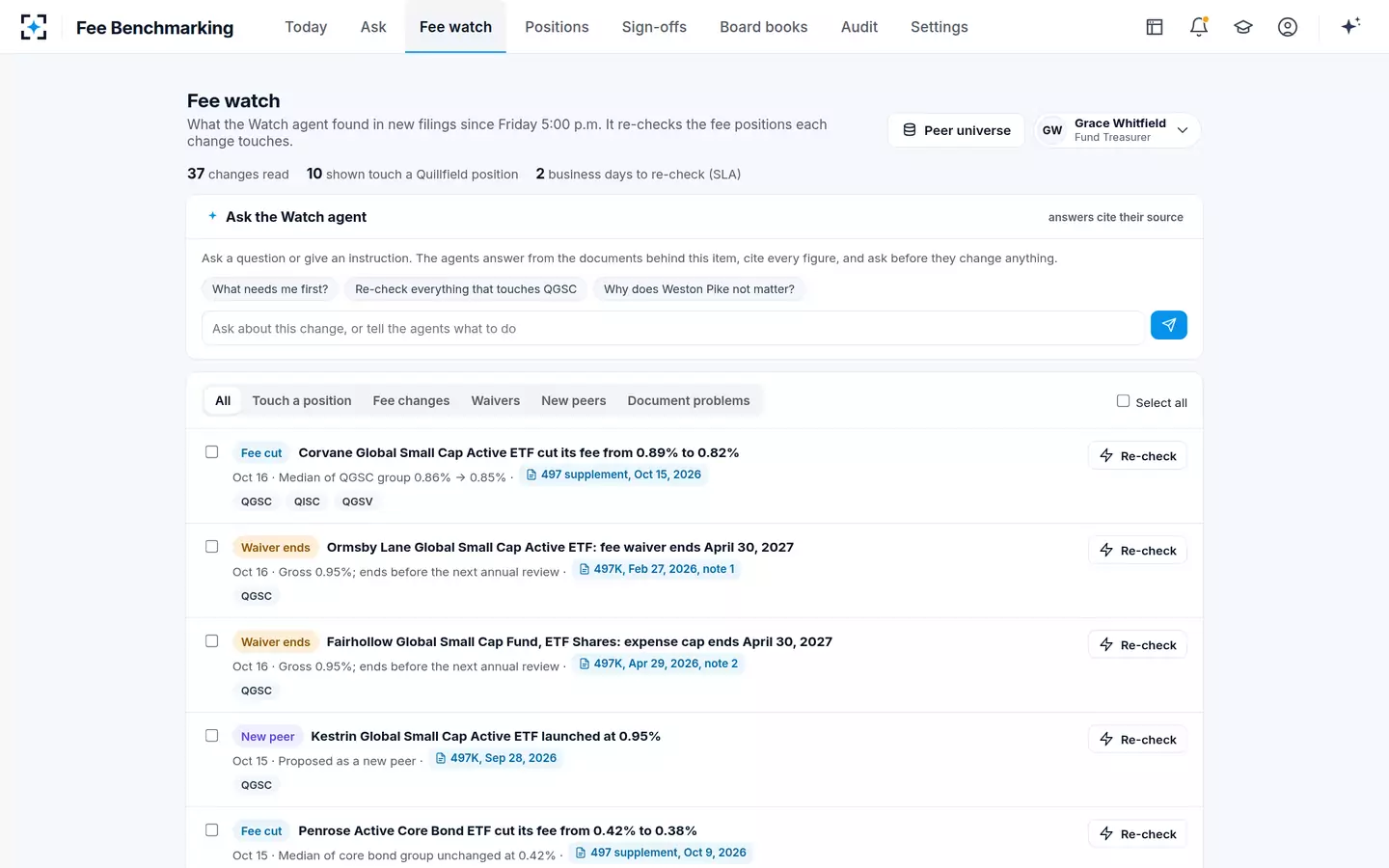The width and height of the screenshot is (1389, 868).
Task: Click the "Waiver ends" badge on the Ormsby Lane row
Action: click(x=276, y=548)
